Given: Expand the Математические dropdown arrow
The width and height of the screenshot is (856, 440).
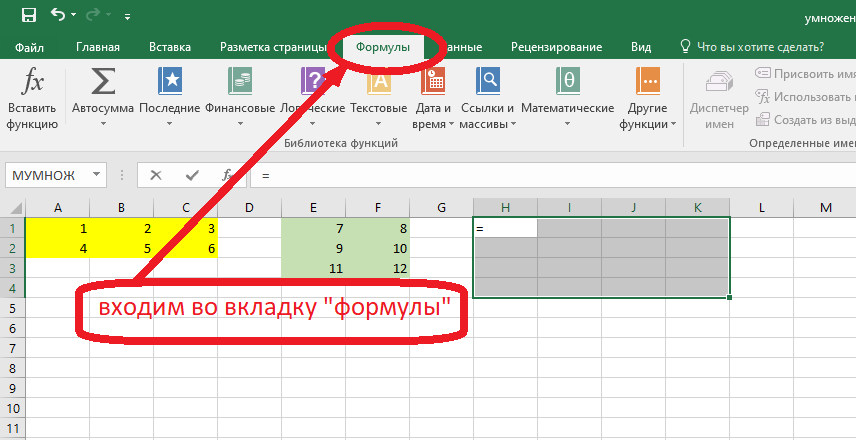Looking at the screenshot, I should pos(568,124).
